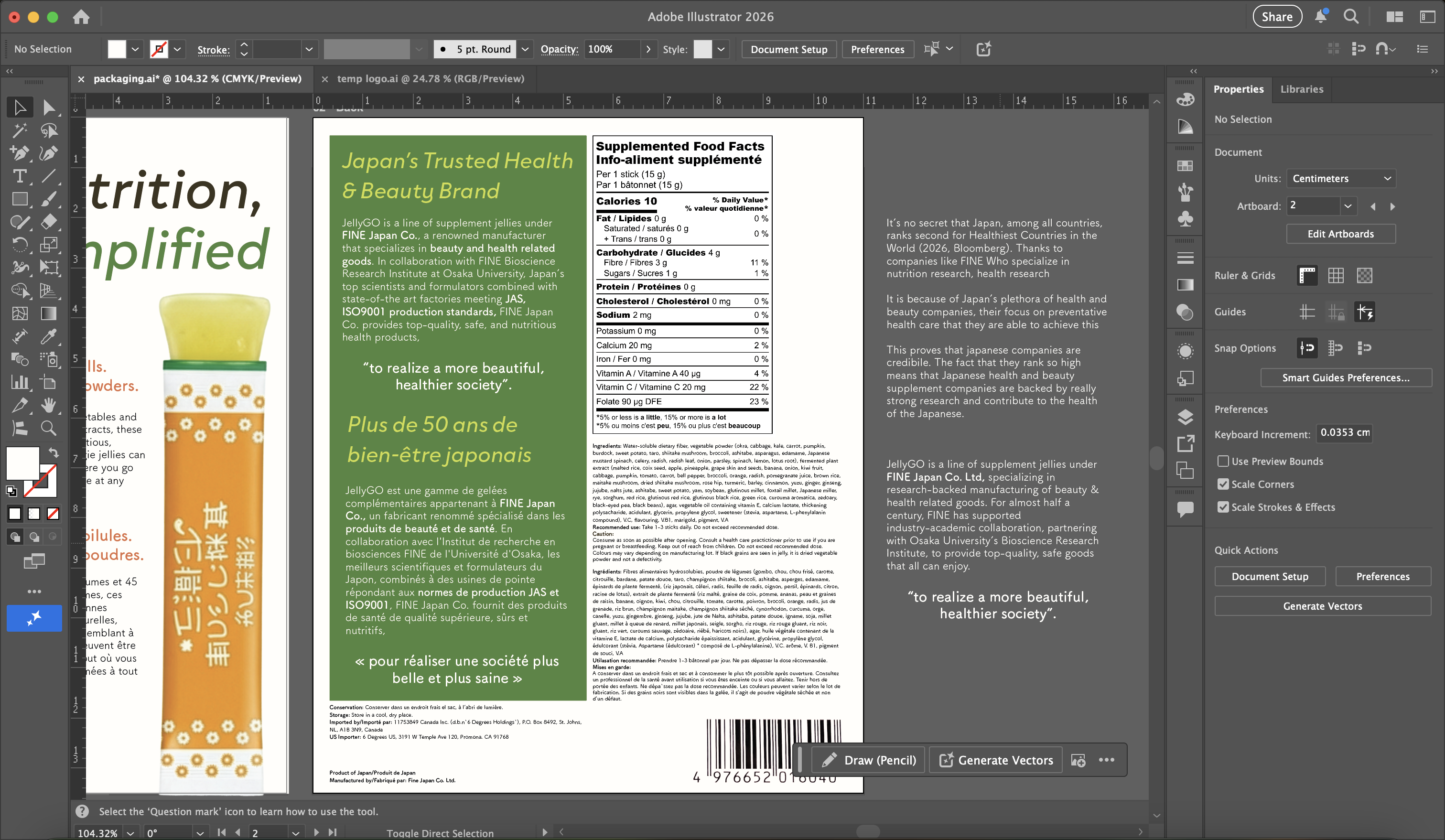Open the Color panel palette icon
This screenshot has width=1445, height=840.
click(x=1185, y=100)
